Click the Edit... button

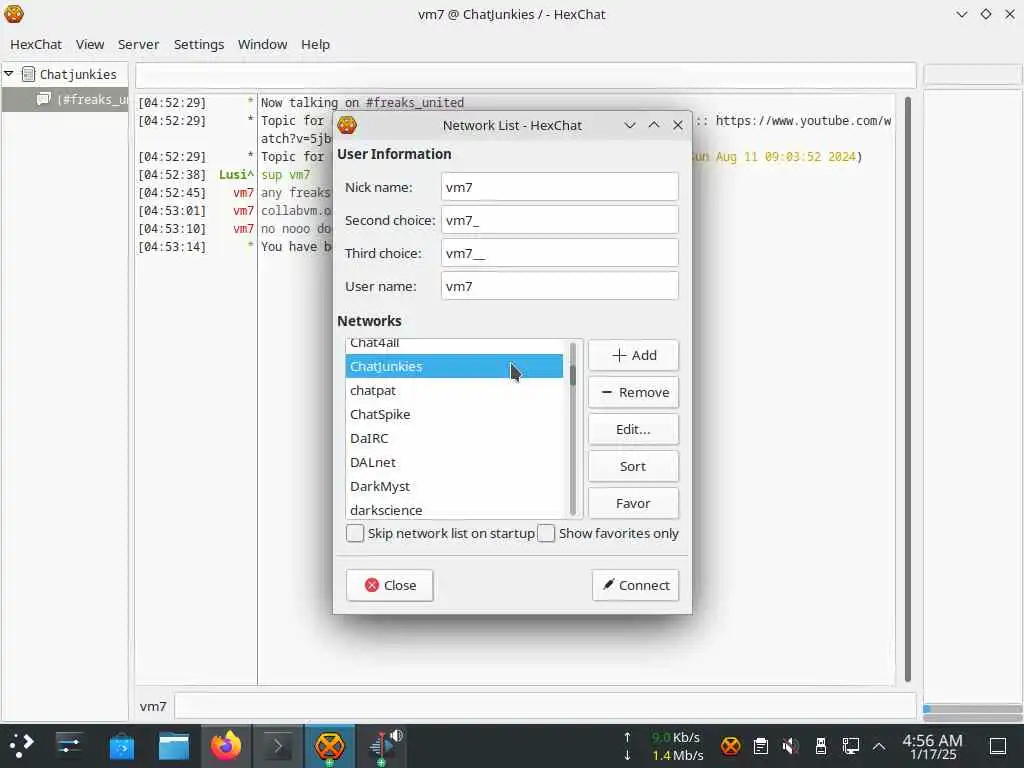pos(633,429)
